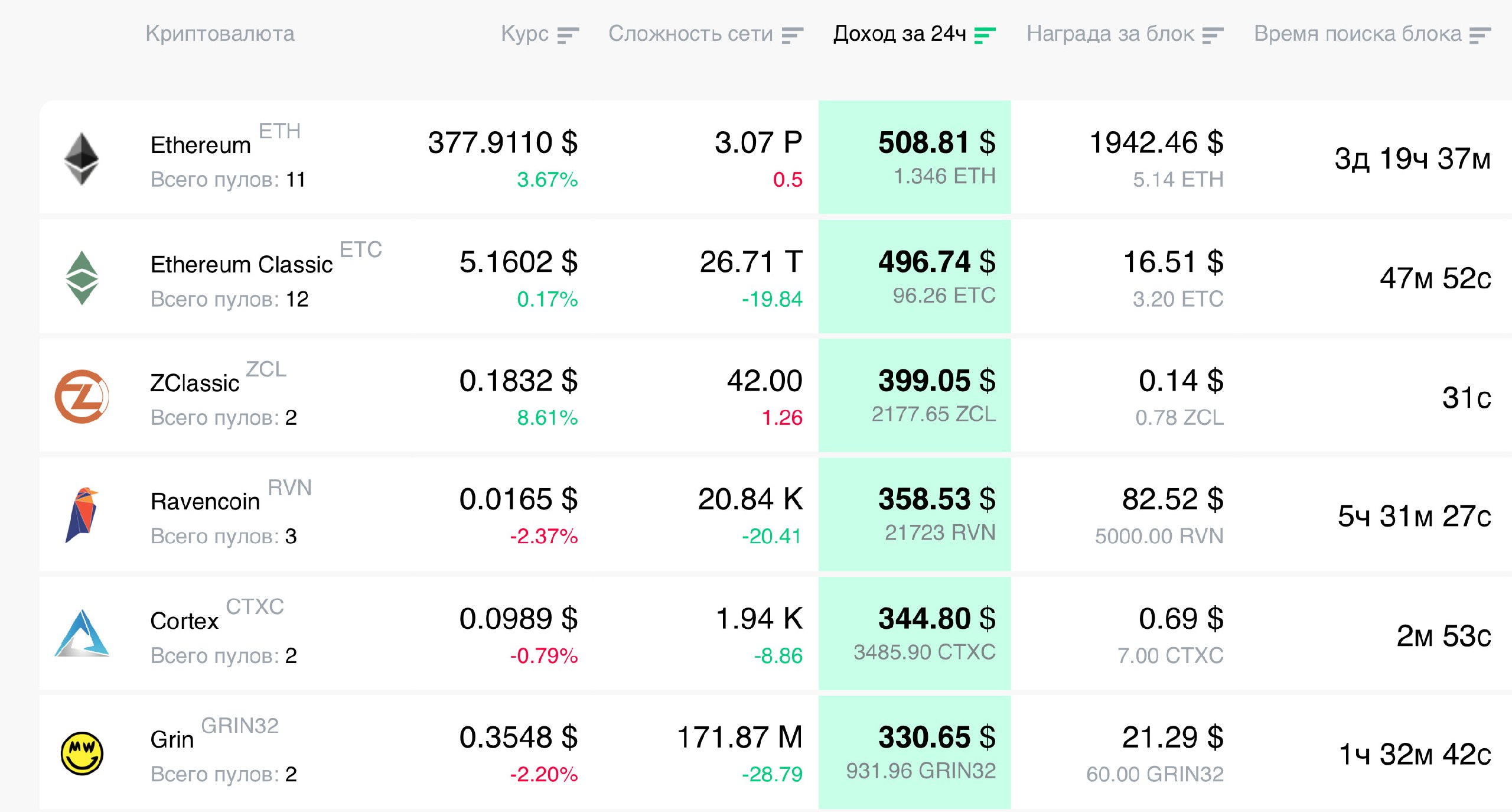
Task: Click ZClassic difficulty 42.00
Action: pyautogui.click(x=765, y=381)
